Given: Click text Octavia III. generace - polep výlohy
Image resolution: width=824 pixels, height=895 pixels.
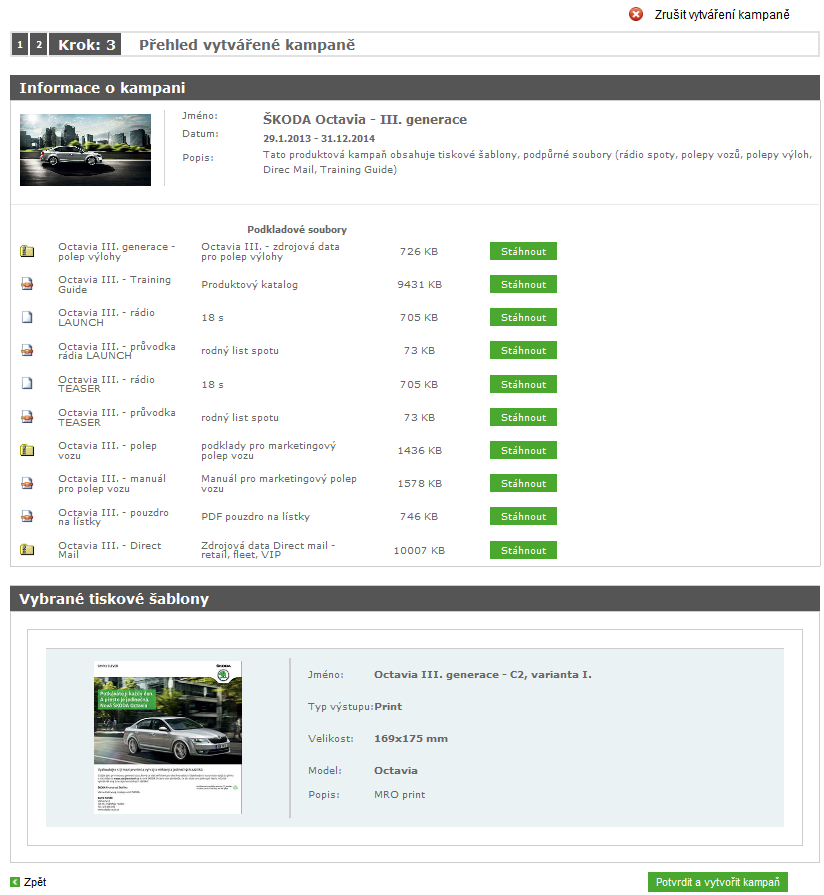Looking at the screenshot, I should click(x=116, y=251).
